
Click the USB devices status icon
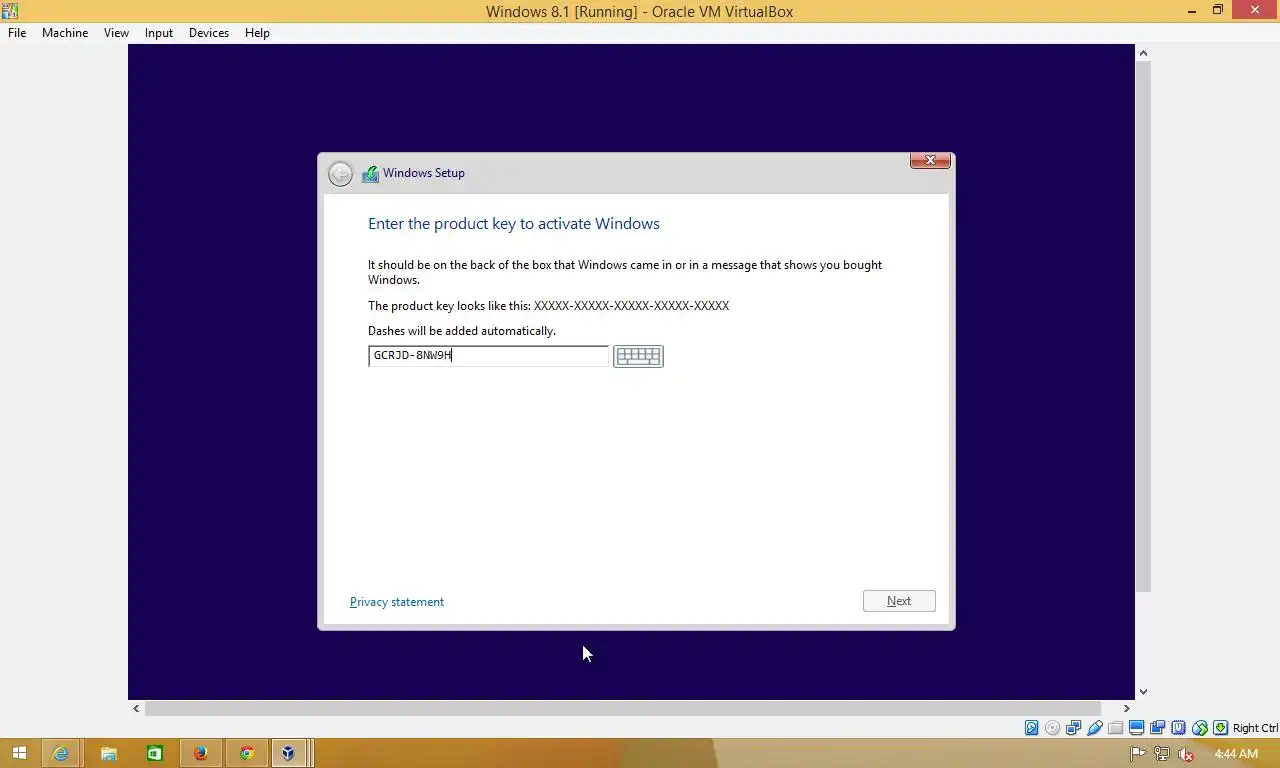point(1095,728)
